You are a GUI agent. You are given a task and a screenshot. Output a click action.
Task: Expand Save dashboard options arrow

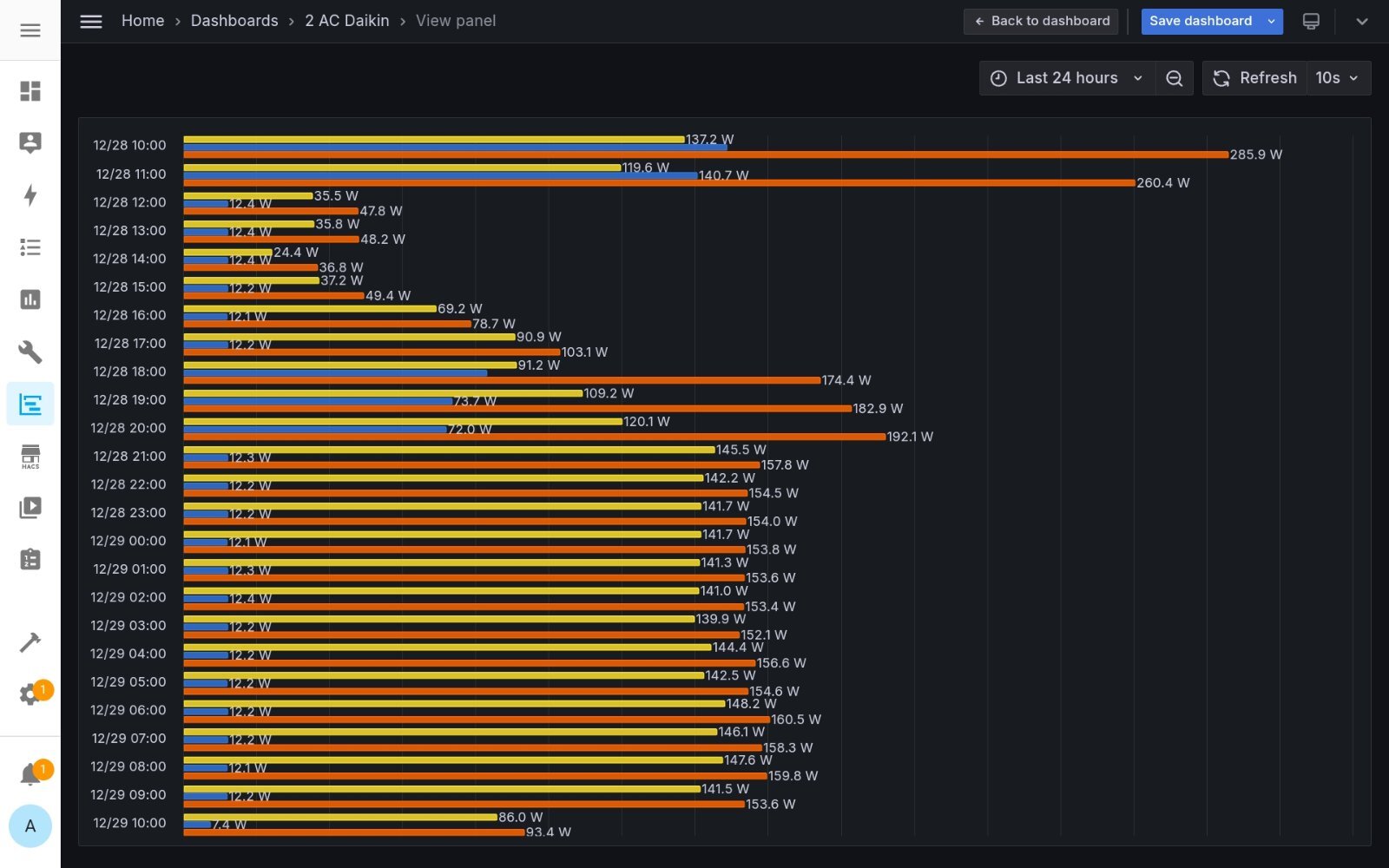tap(1271, 21)
